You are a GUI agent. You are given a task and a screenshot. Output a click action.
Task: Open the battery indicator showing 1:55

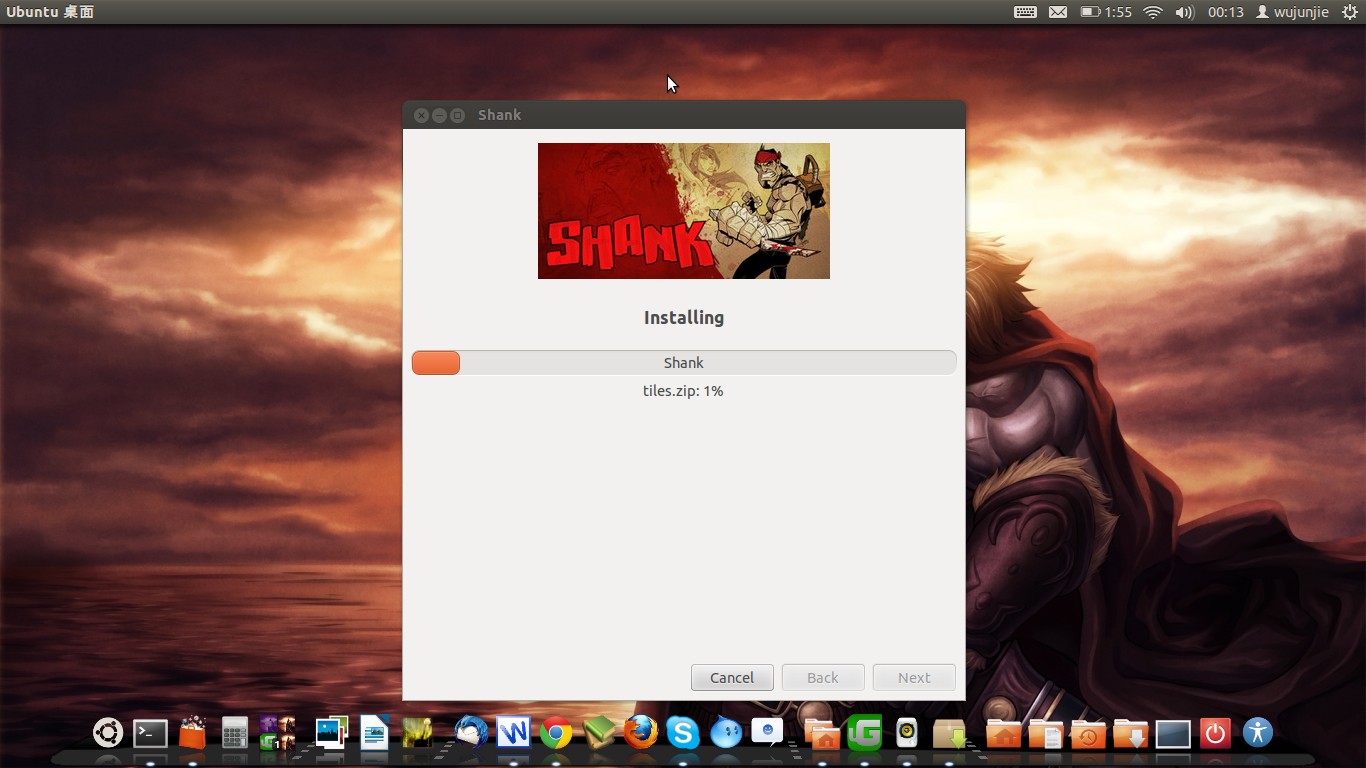[1106, 12]
